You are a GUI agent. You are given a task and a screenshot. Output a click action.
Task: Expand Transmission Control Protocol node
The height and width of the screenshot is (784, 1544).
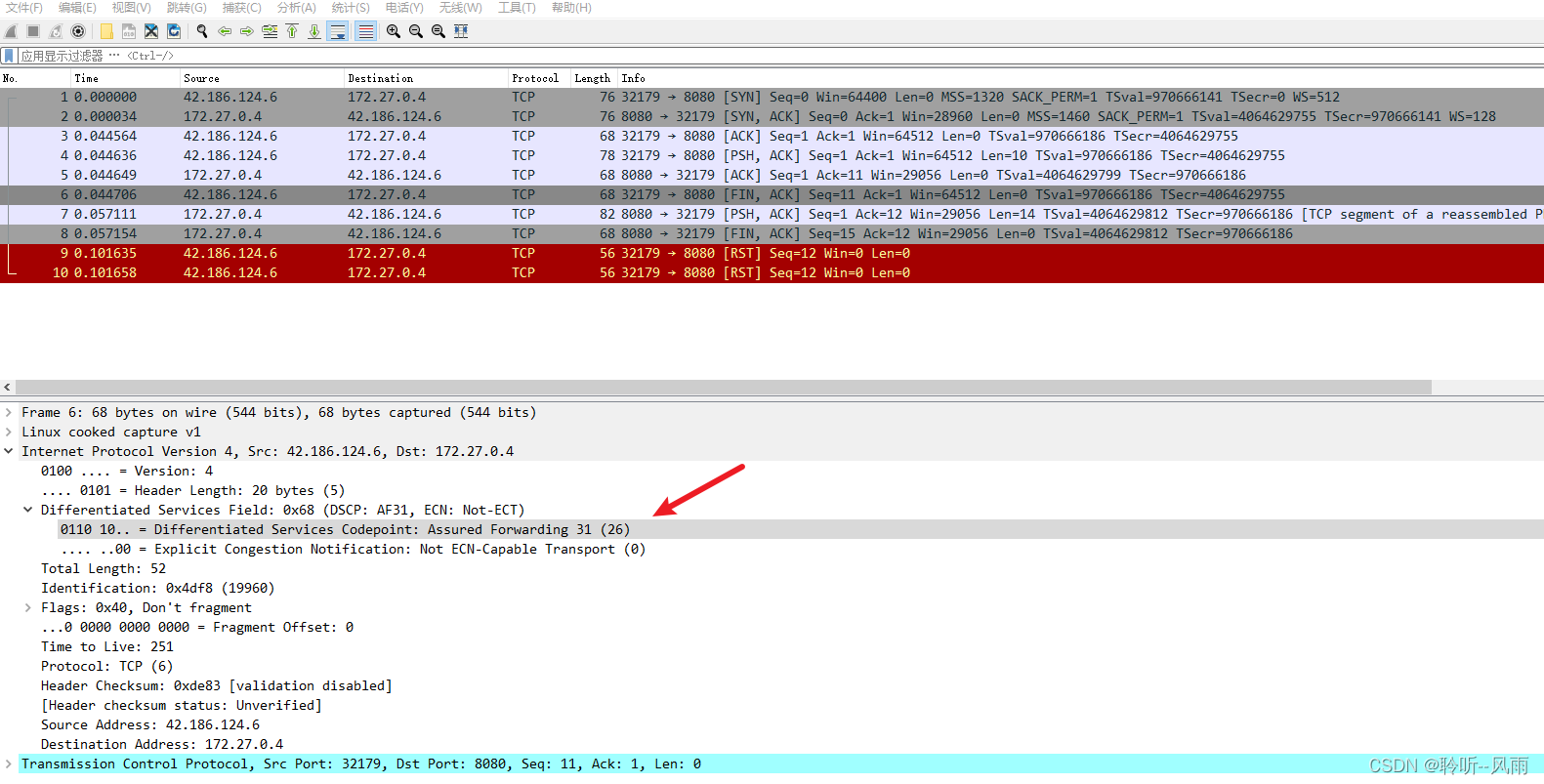coord(9,763)
